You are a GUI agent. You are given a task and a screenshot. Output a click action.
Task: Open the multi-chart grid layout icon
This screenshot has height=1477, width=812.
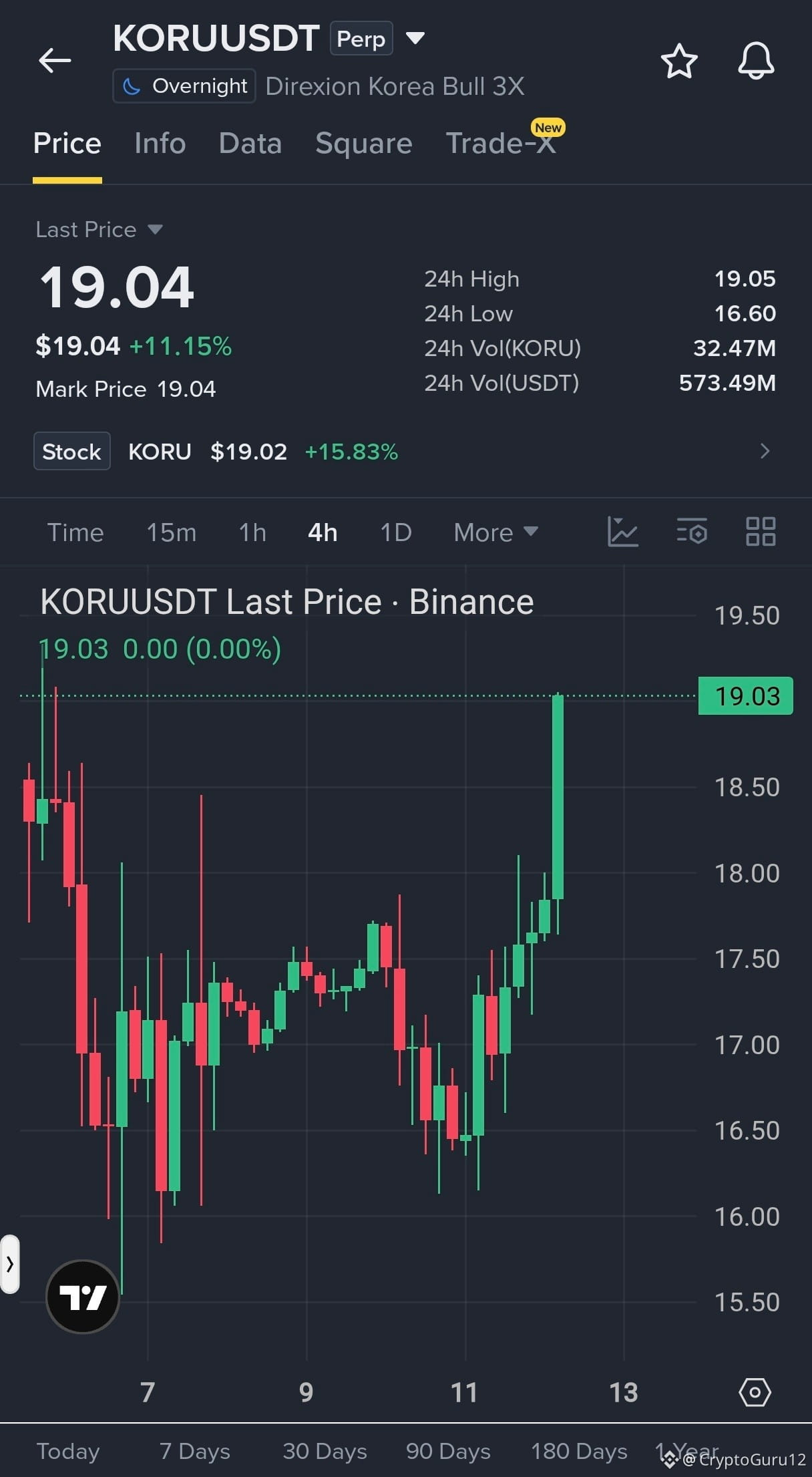tap(761, 532)
